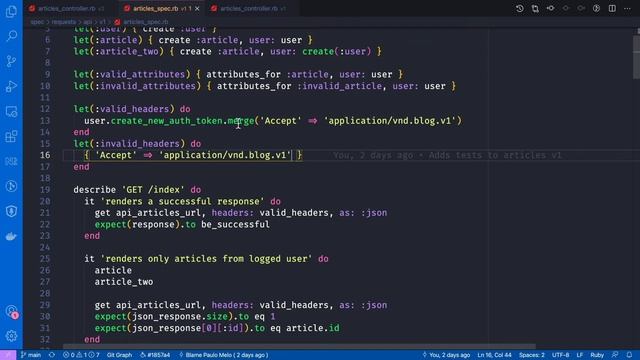Click the run circle icon in editor toolbar
Image resolution: width=640 pixels, height=360 pixels.
tap(596, 8)
